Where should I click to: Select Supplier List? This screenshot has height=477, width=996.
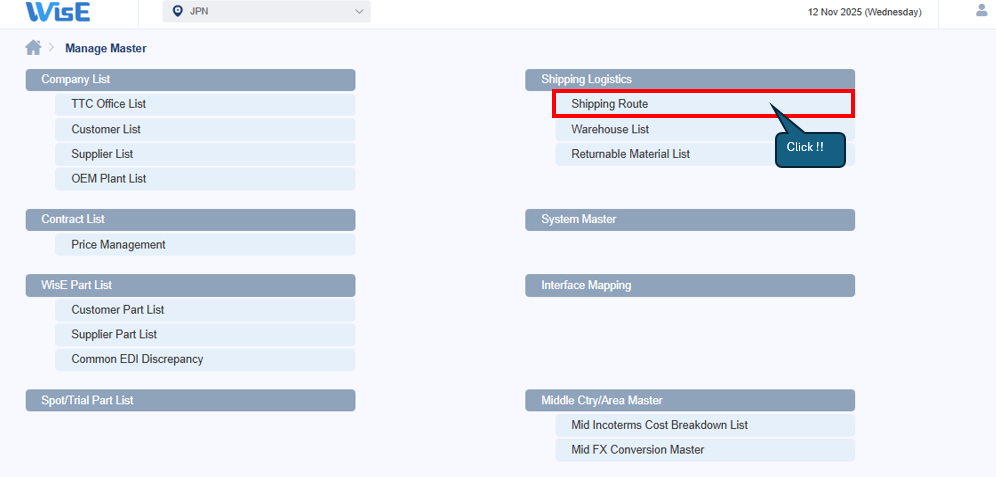(x=102, y=154)
